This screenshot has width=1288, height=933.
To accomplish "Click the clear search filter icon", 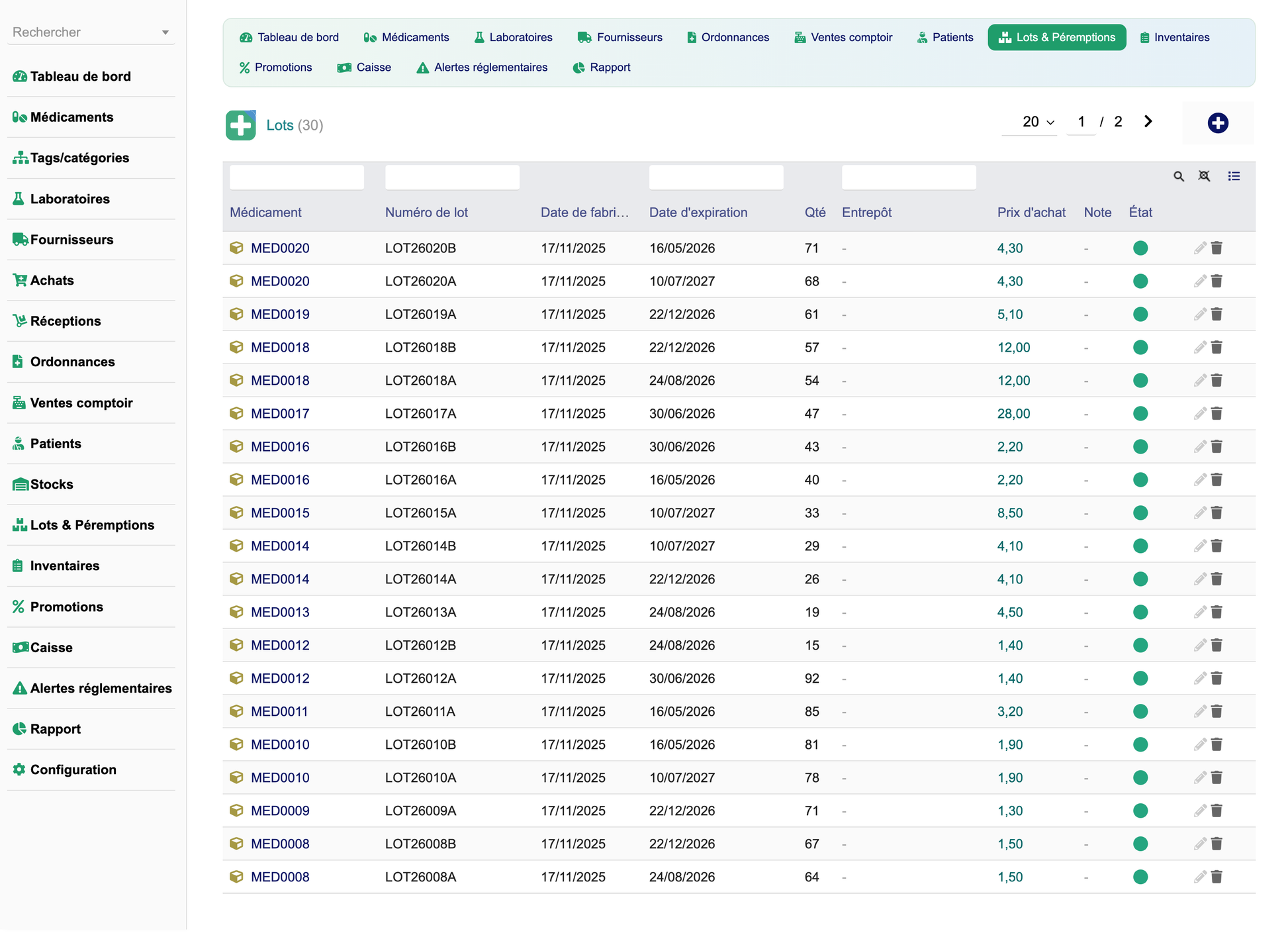I will (1204, 176).
